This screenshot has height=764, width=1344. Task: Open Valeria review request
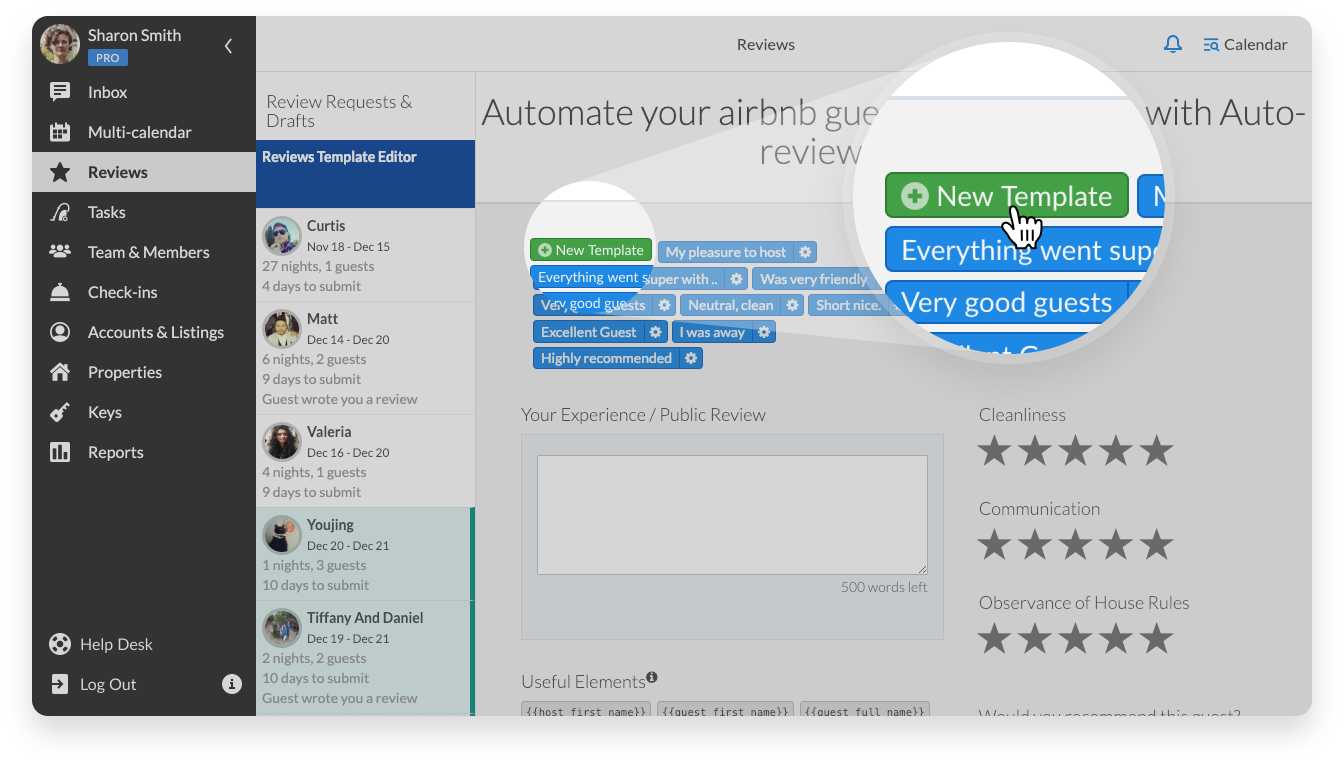pyautogui.click(x=365, y=461)
